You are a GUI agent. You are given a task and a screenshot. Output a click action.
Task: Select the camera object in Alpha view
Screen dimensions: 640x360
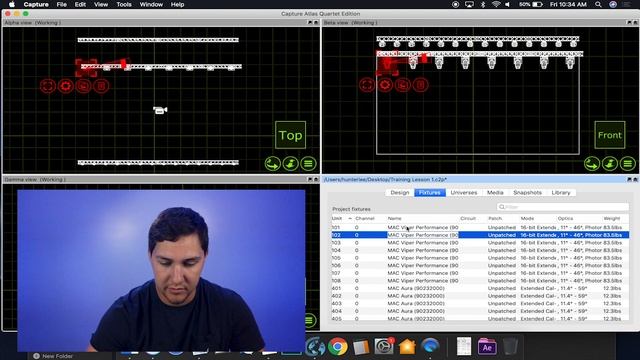coord(160,110)
